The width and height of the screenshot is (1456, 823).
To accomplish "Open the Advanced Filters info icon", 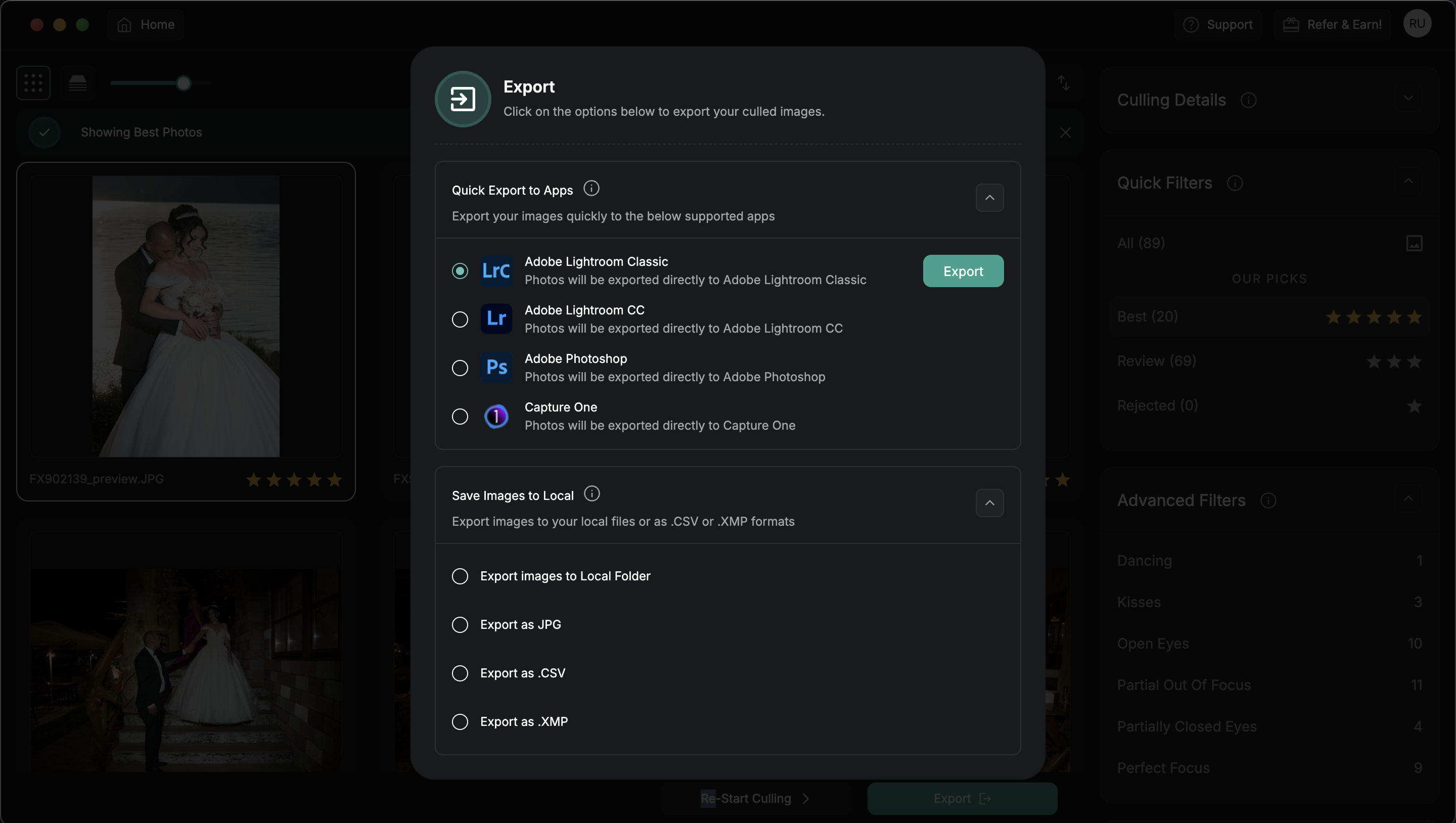I will 1268,500.
